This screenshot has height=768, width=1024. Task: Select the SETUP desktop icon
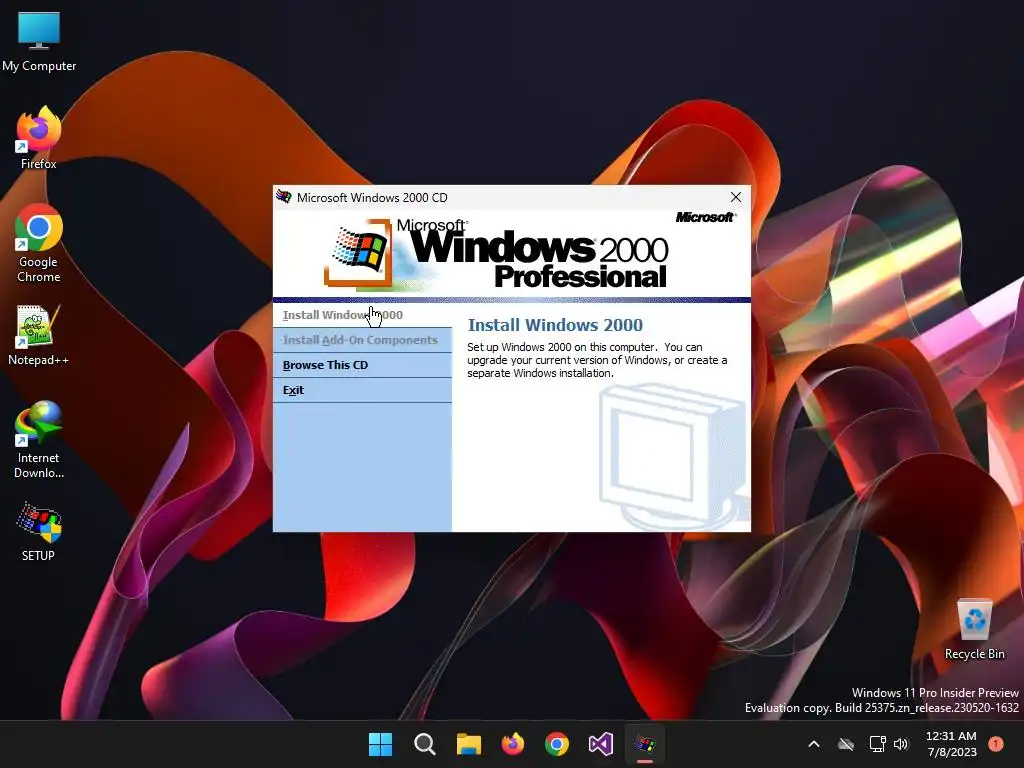point(39,532)
